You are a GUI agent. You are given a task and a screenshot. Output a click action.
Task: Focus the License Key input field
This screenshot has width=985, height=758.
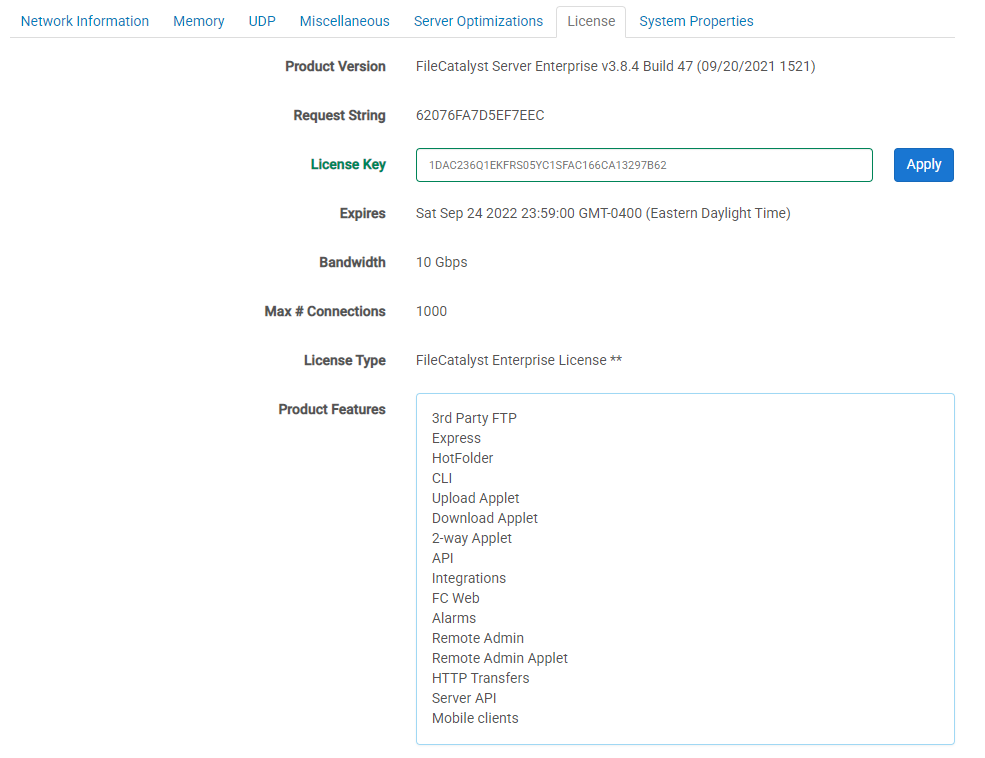coord(644,165)
